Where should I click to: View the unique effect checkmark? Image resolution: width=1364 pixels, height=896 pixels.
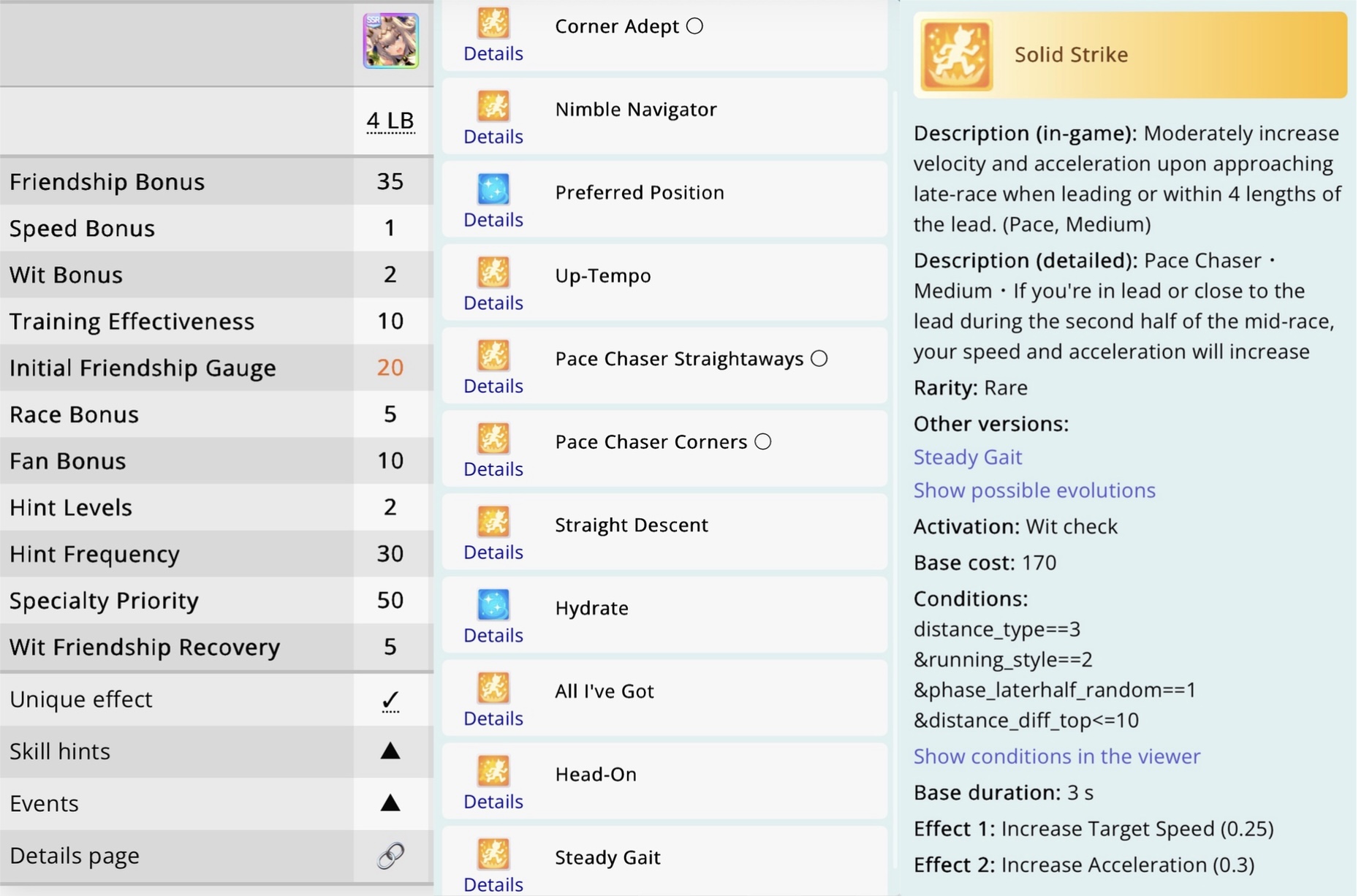(390, 700)
